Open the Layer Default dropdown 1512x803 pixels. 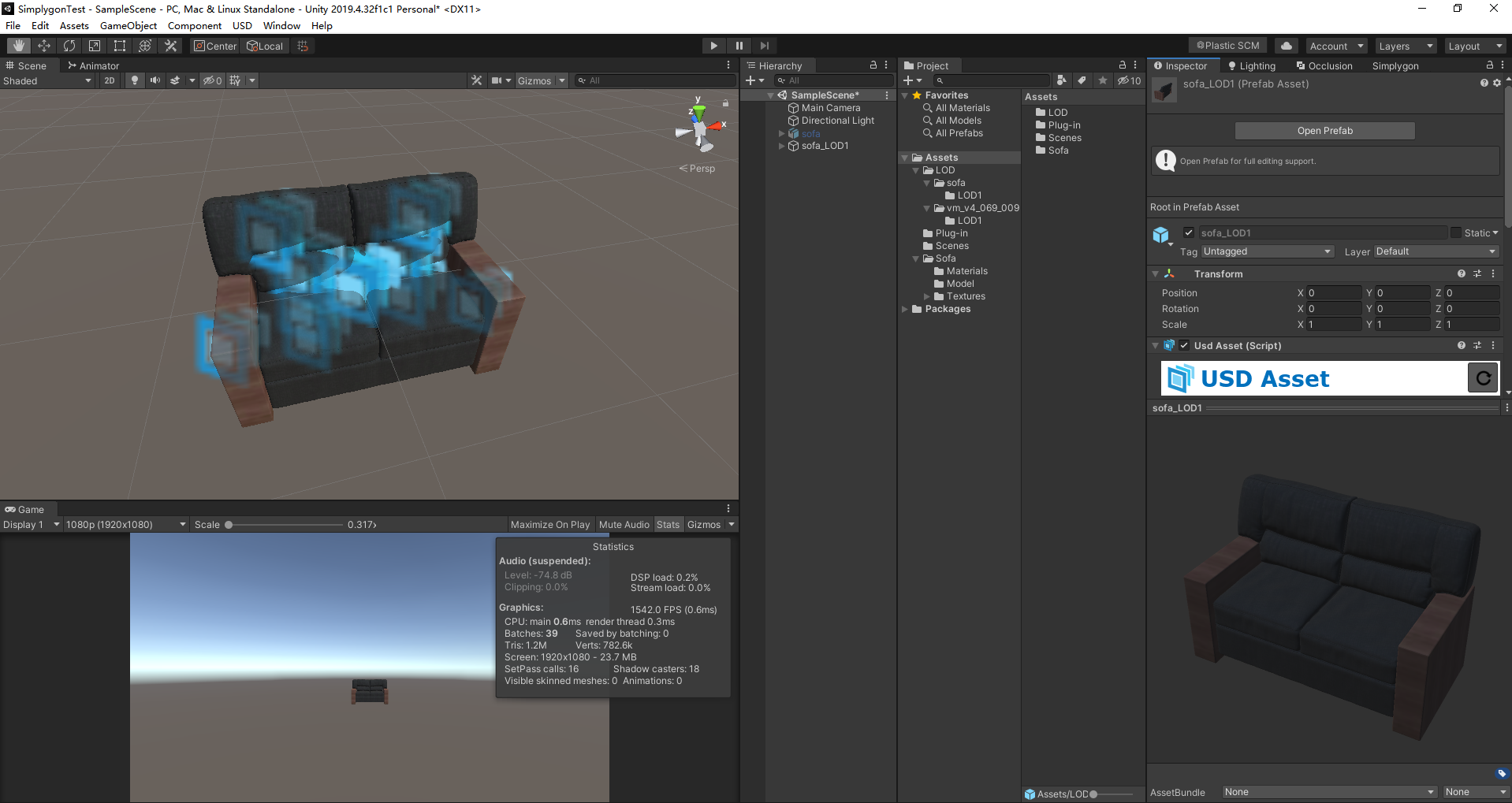[x=1436, y=251]
